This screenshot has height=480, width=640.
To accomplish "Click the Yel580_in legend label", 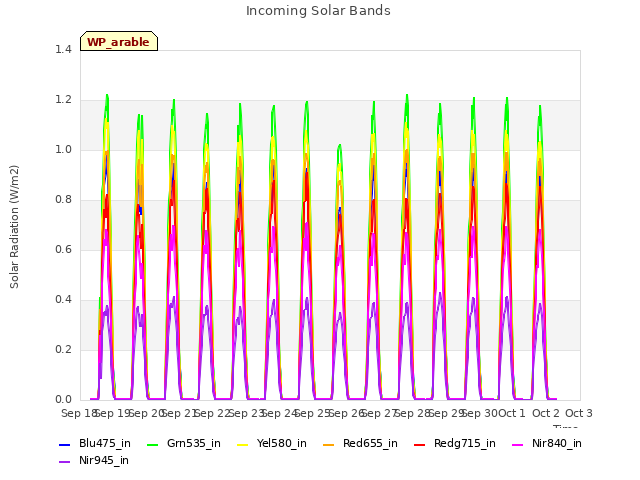I will click(282, 443).
